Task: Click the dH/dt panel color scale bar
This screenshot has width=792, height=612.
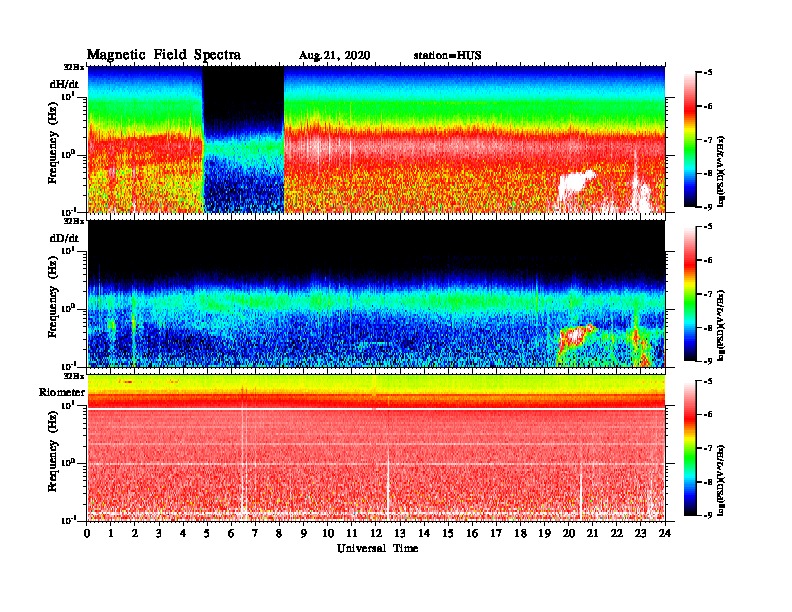Action: coord(690,140)
